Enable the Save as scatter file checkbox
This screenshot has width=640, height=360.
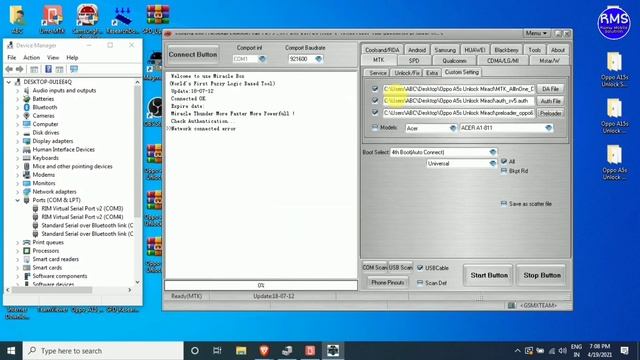click(504, 203)
